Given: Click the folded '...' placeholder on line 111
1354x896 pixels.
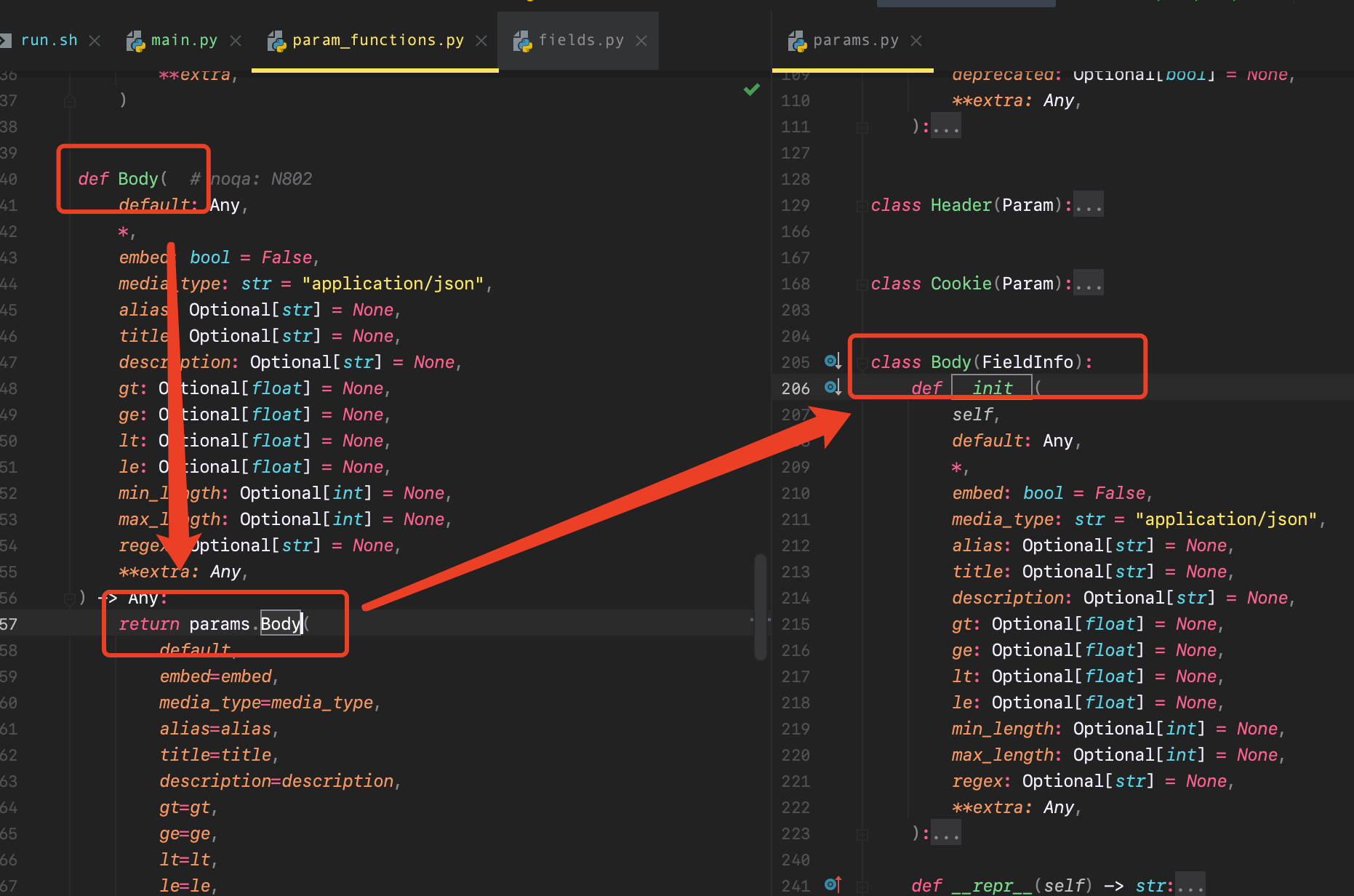Looking at the screenshot, I should [946, 127].
